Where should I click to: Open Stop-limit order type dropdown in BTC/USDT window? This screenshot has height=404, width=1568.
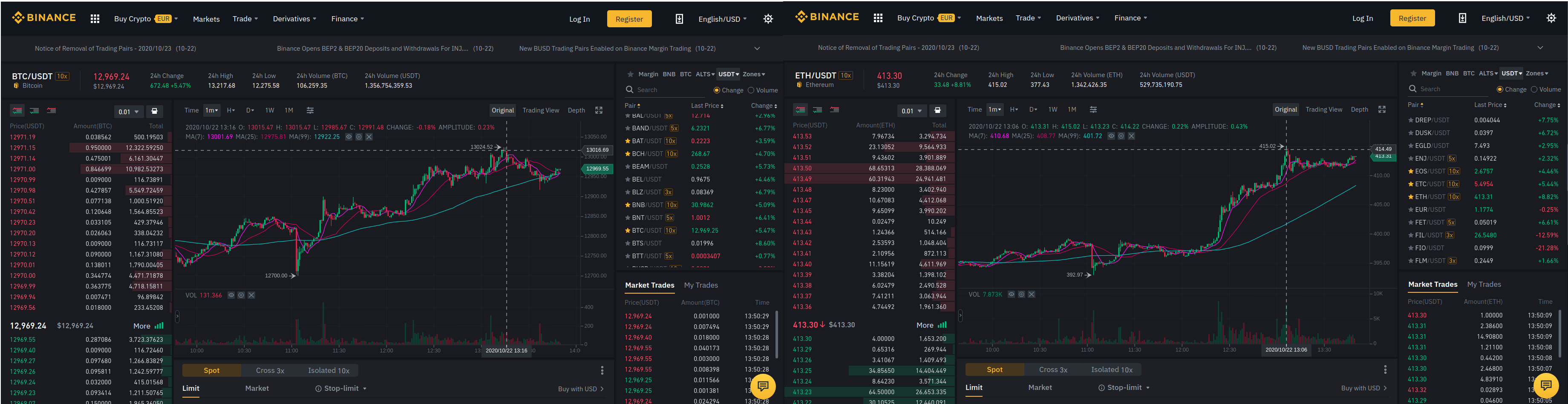(341, 389)
